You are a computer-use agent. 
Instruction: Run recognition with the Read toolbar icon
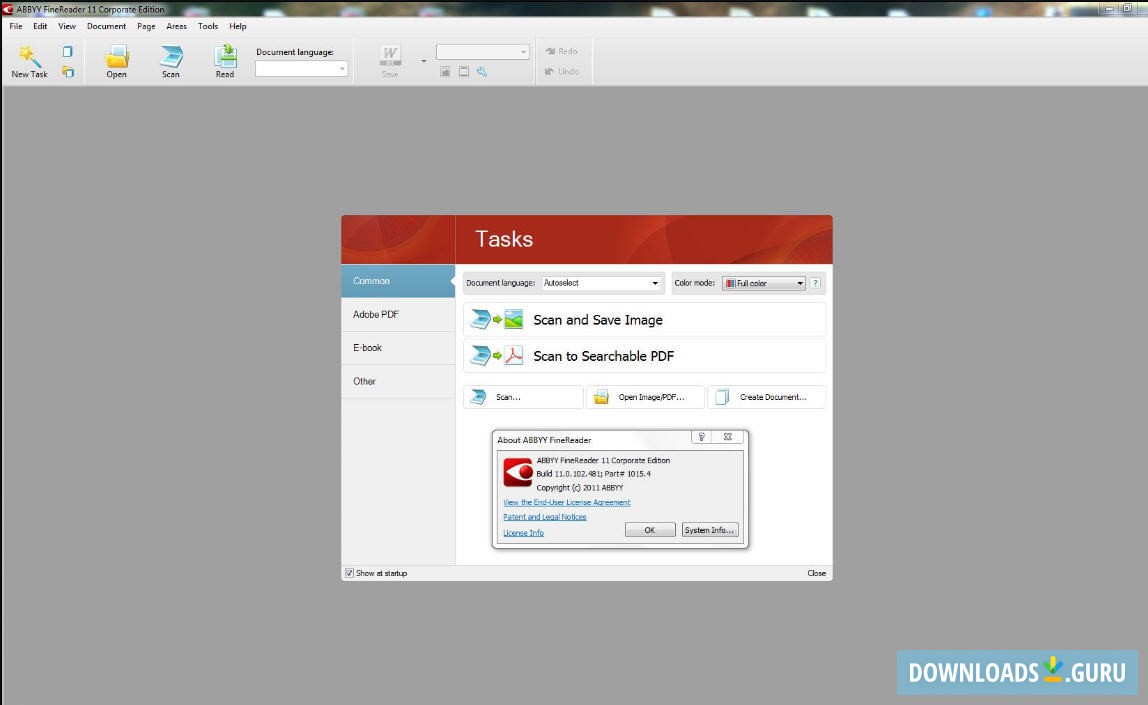coord(225,61)
